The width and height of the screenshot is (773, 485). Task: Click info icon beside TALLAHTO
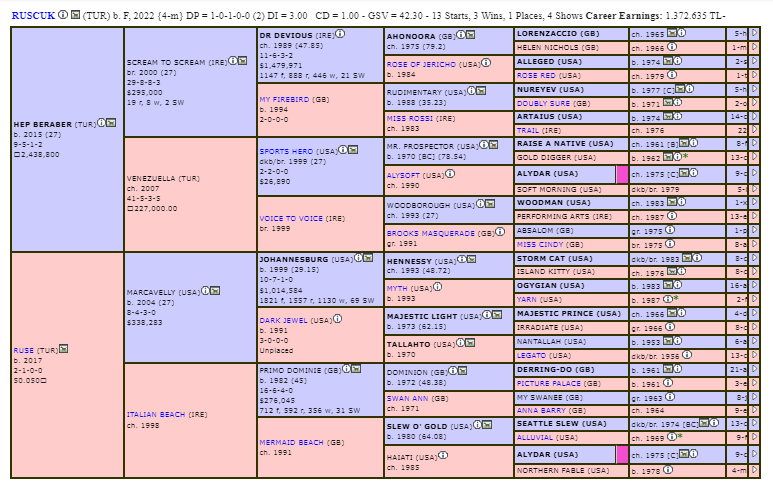click(x=460, y=343)
